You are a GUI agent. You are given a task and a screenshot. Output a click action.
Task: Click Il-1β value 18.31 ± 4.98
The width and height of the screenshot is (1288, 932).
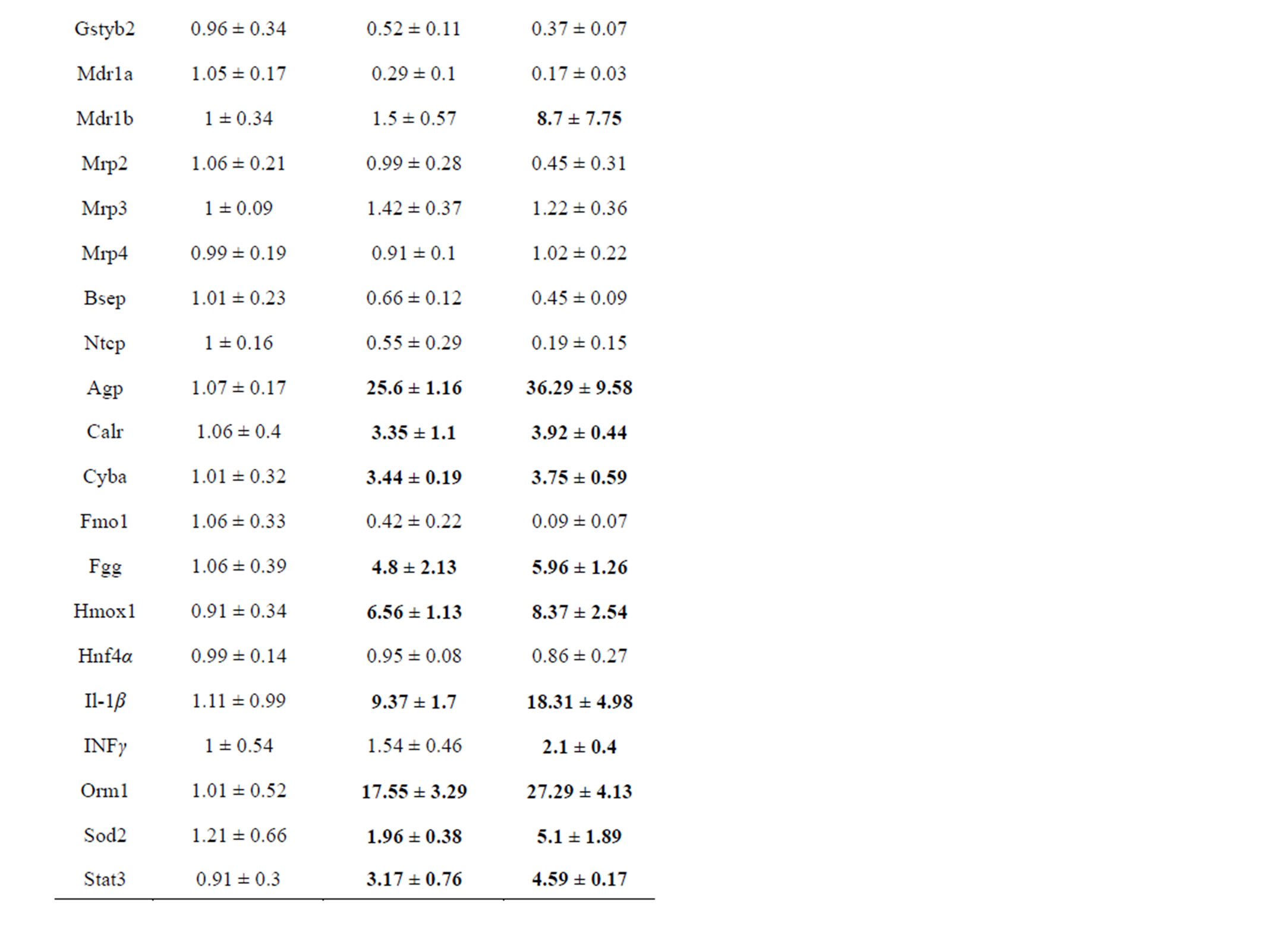579,701
